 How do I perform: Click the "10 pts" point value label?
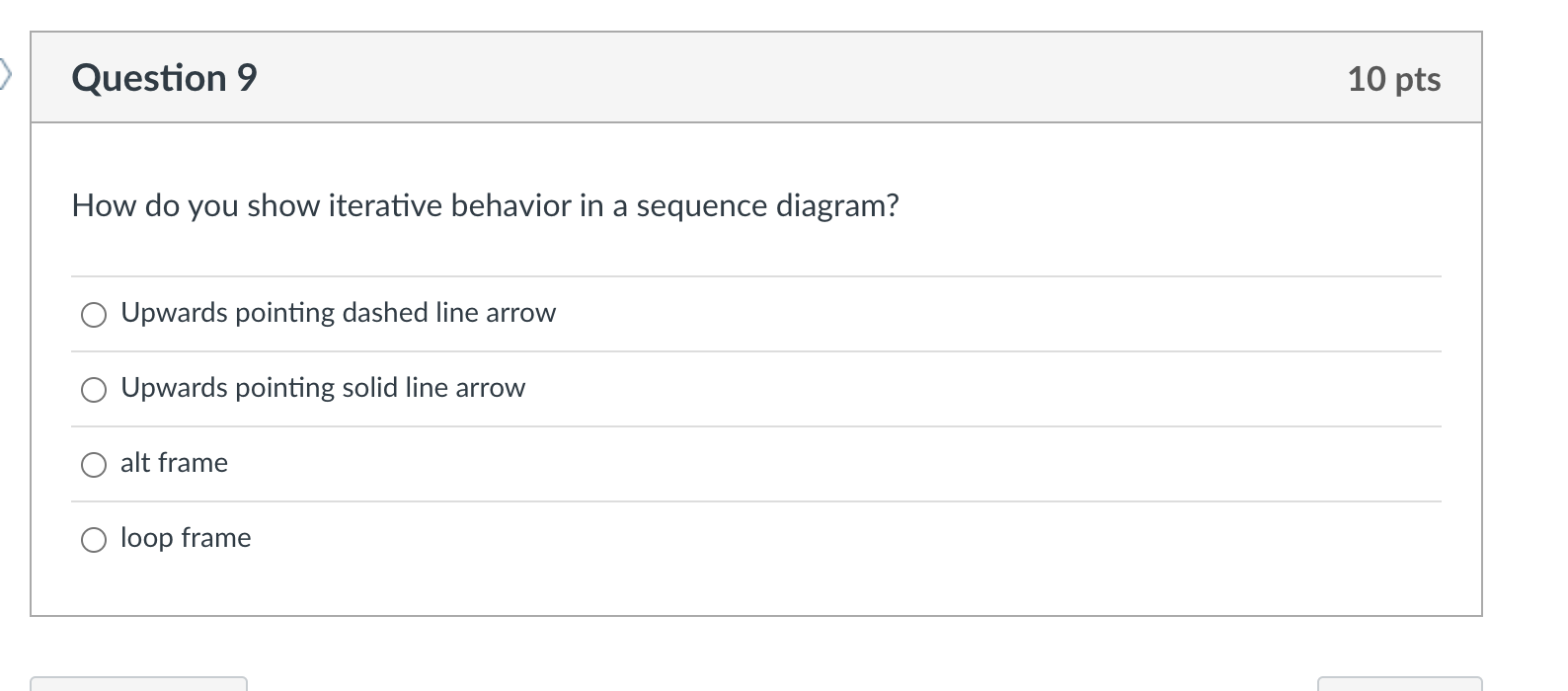coord(1394,79)
